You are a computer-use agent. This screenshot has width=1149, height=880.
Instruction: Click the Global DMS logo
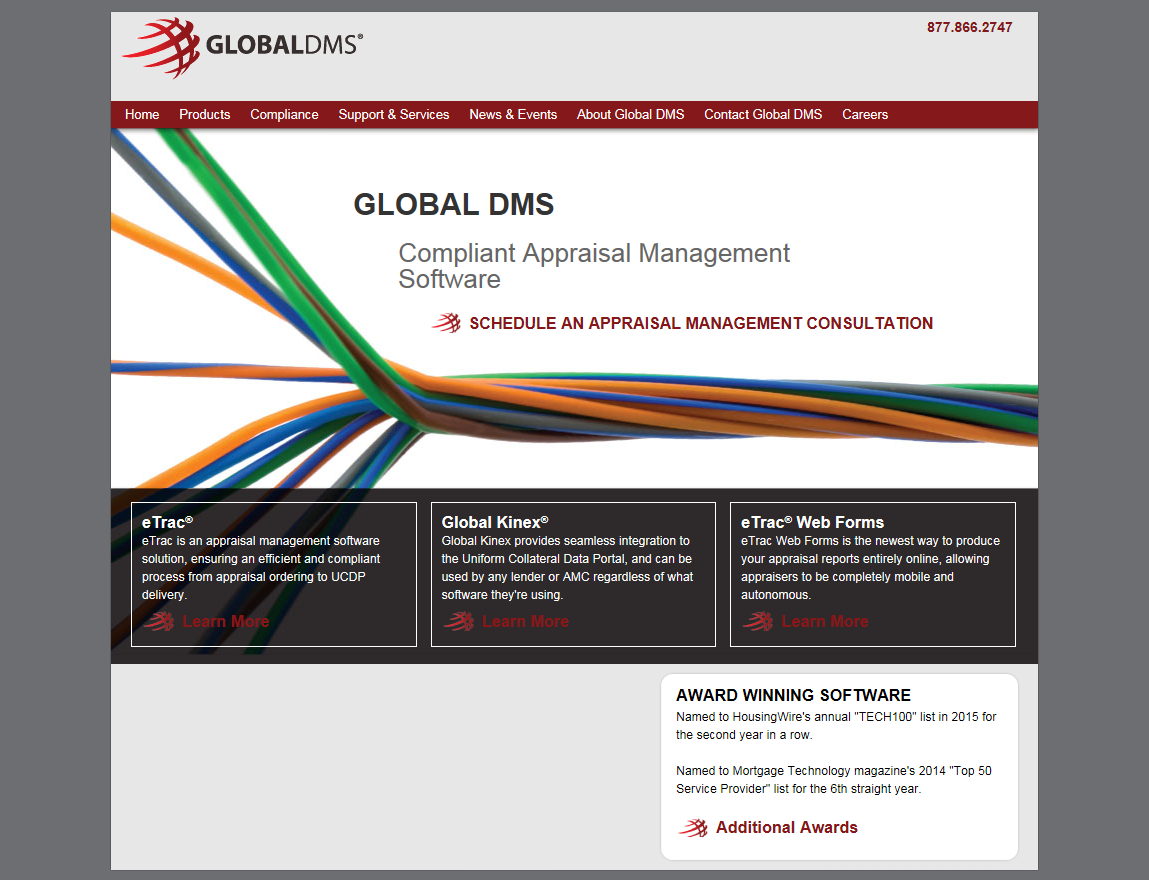[x=242, y=46]
